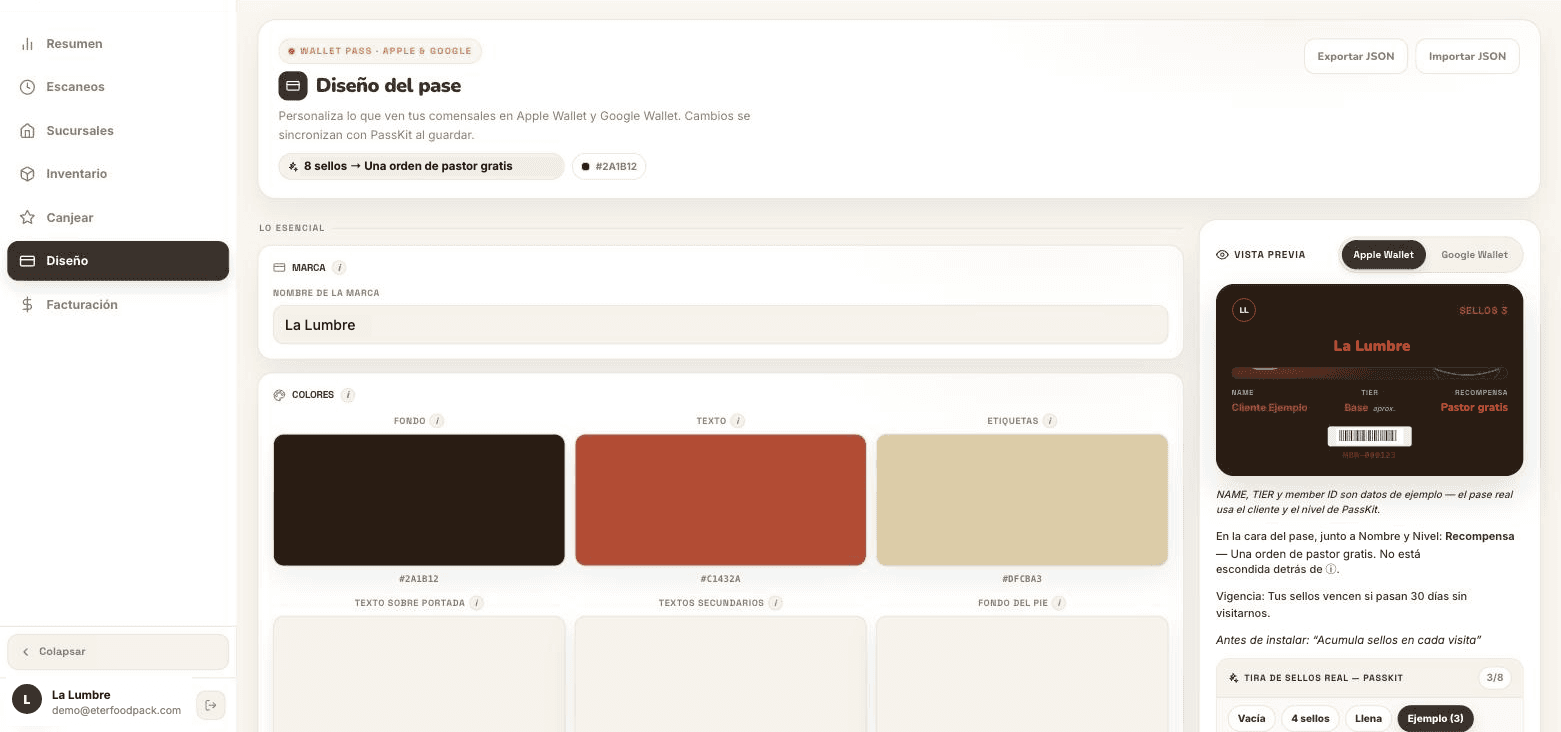
Task: Click the info icon for FONDO DEL PIE
Action: coord(1058,603)
